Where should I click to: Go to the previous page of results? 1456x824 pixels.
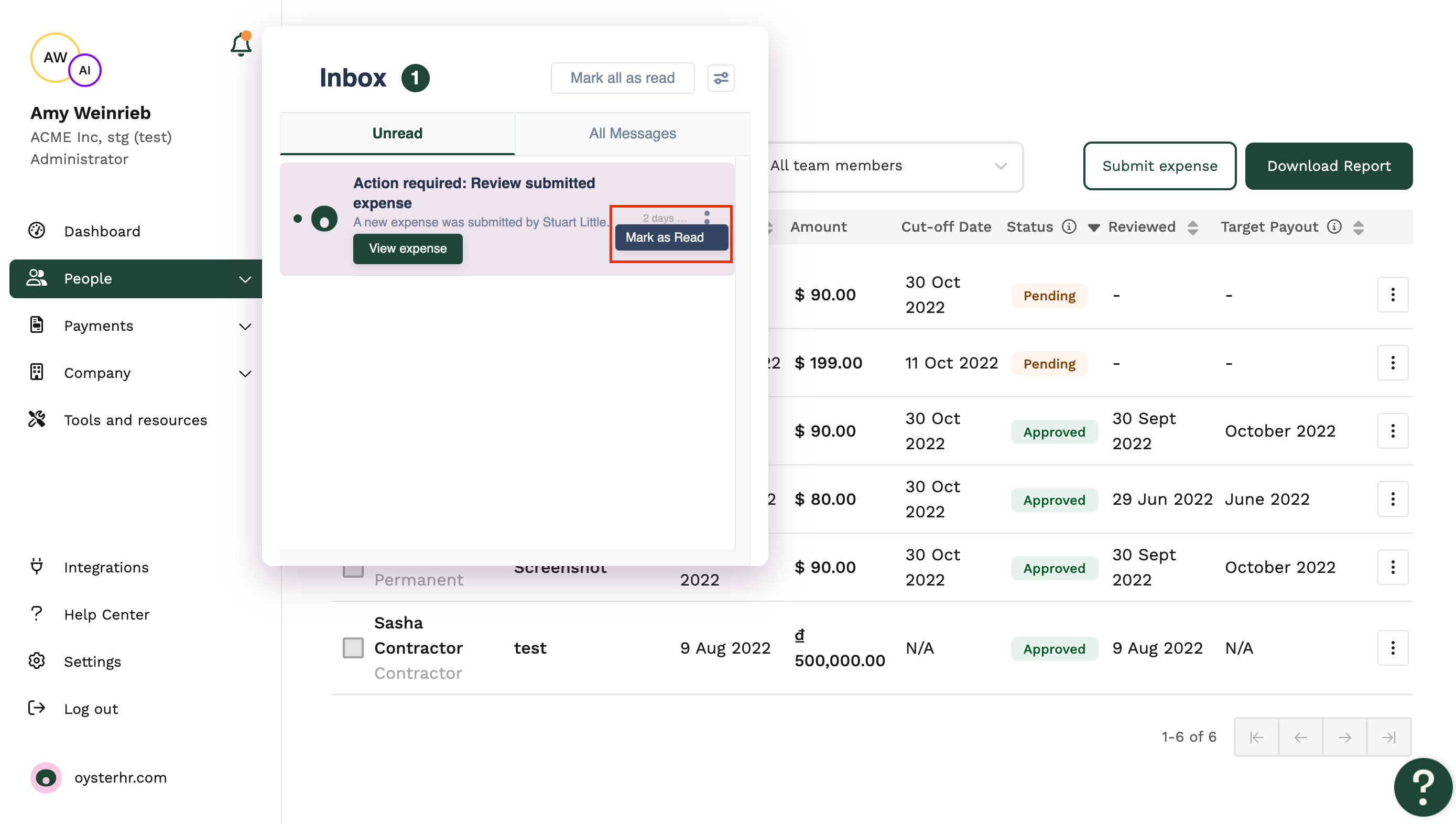click(1300, 737)
